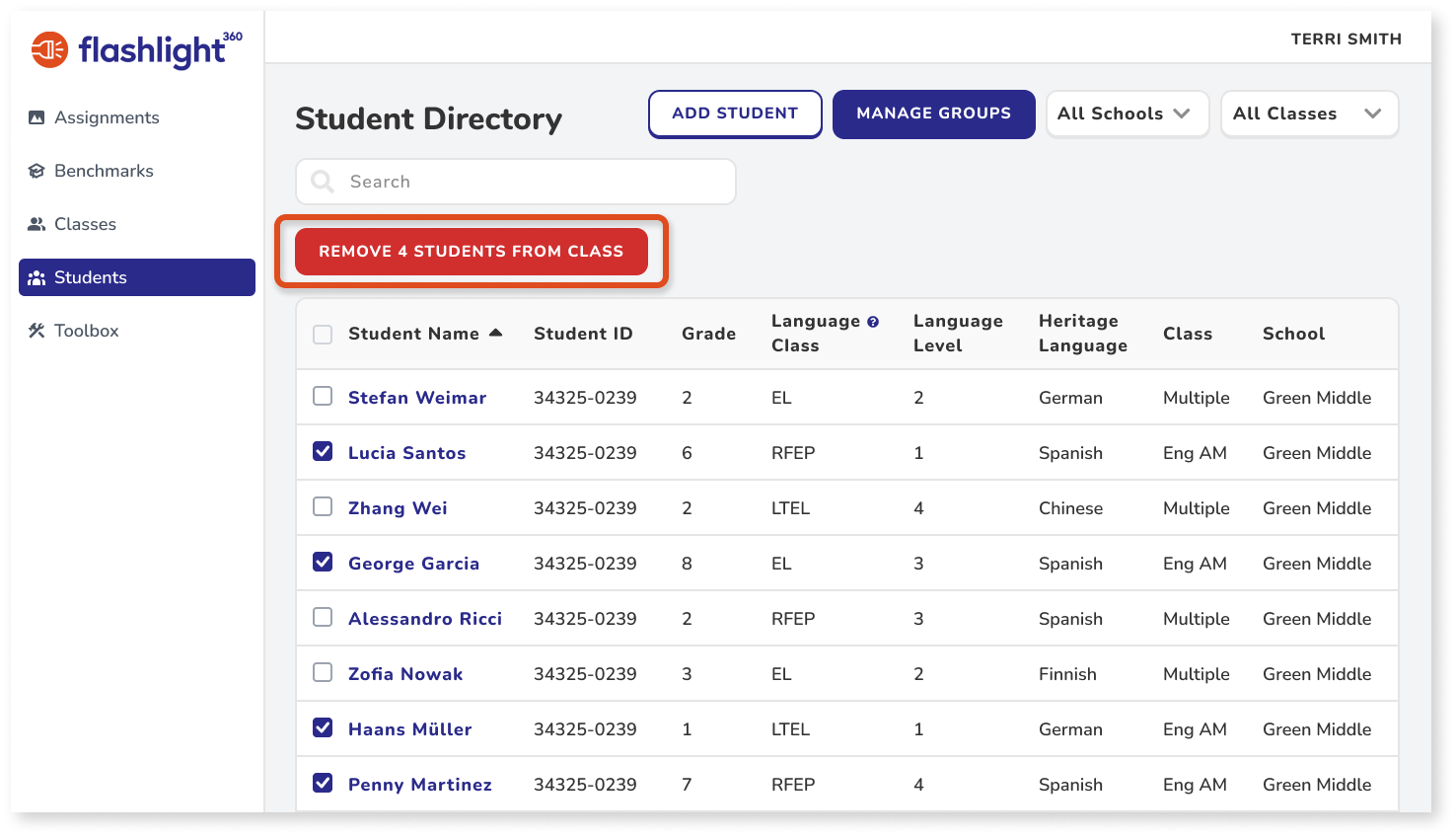Click Multiple in Stefan Weimar's row

(1197, 398)
